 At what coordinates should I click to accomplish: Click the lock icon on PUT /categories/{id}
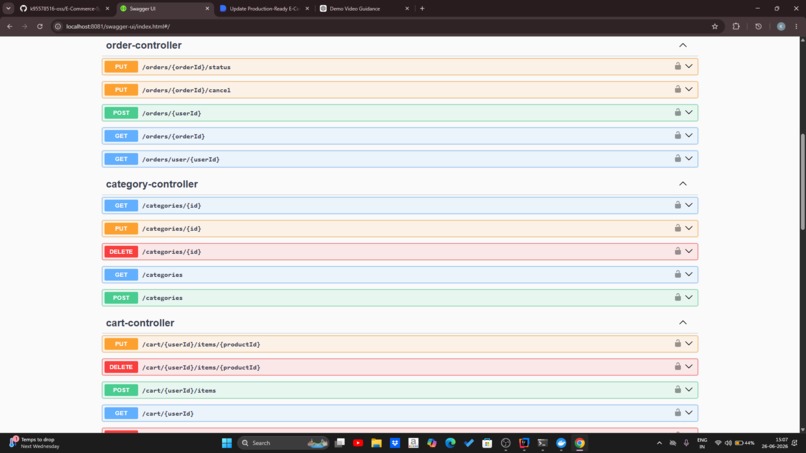pyautogui.click(x=677, y=228)
